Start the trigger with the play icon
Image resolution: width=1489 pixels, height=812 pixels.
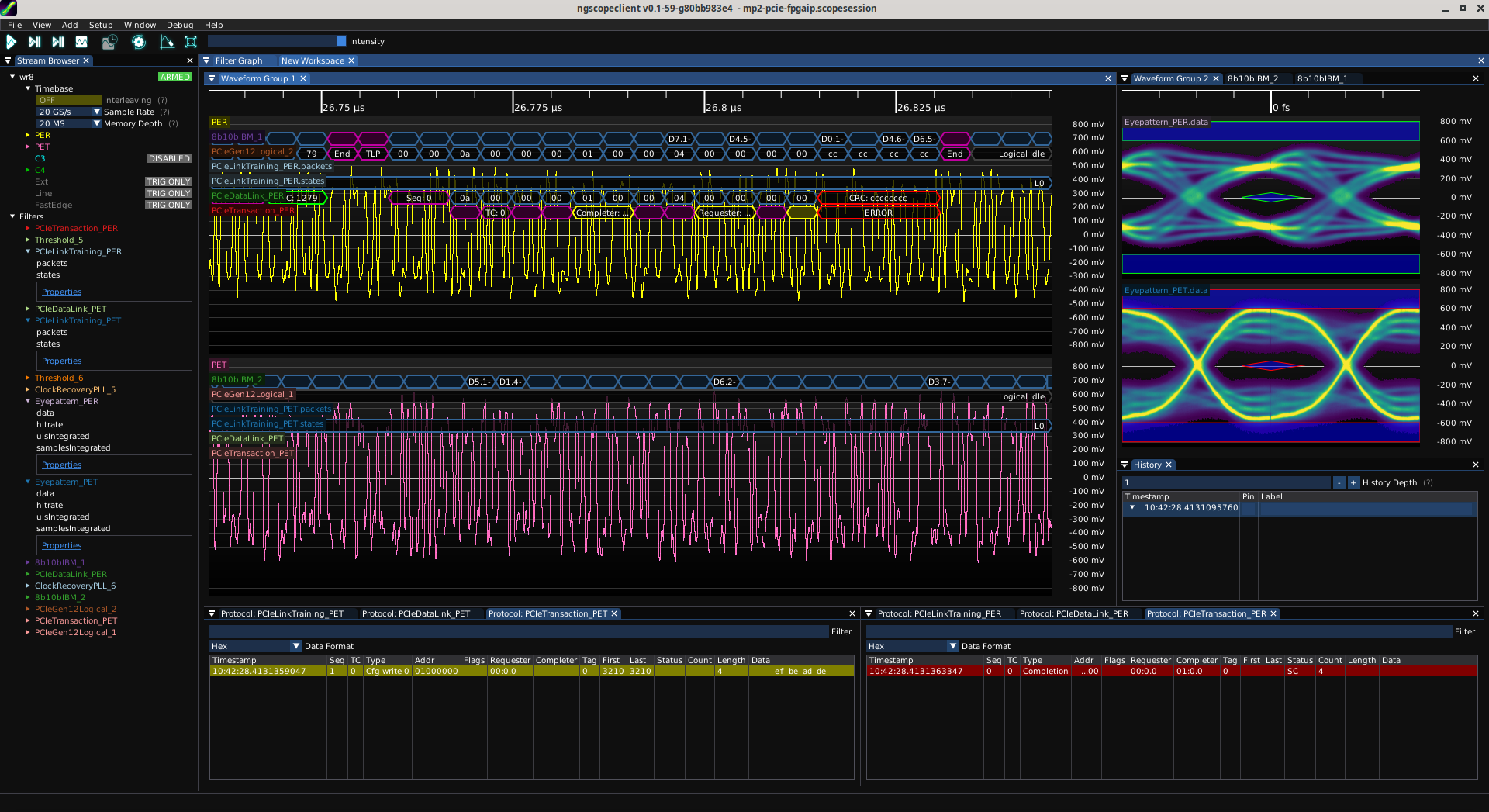12,42
